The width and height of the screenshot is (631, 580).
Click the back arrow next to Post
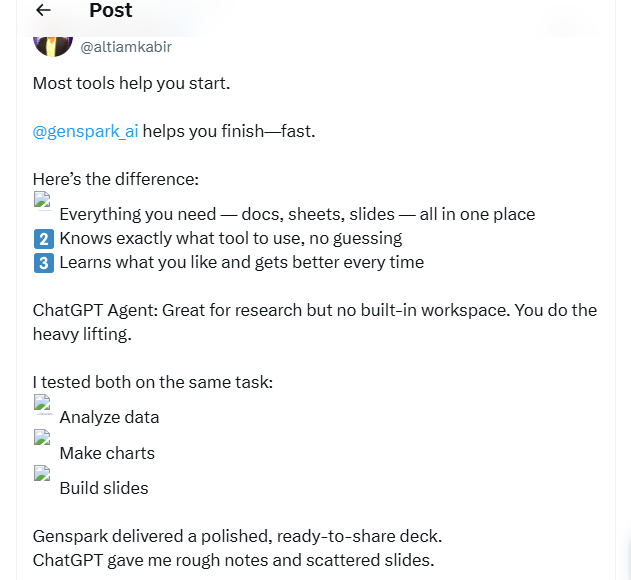[x=43, y=11]
